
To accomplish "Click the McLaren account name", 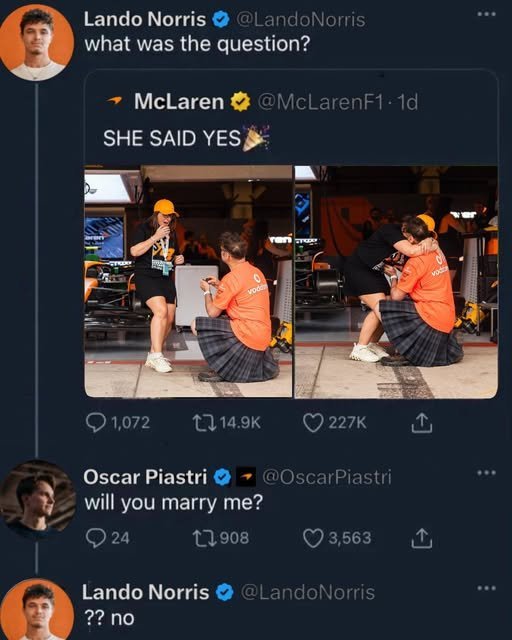I will 179,101.
